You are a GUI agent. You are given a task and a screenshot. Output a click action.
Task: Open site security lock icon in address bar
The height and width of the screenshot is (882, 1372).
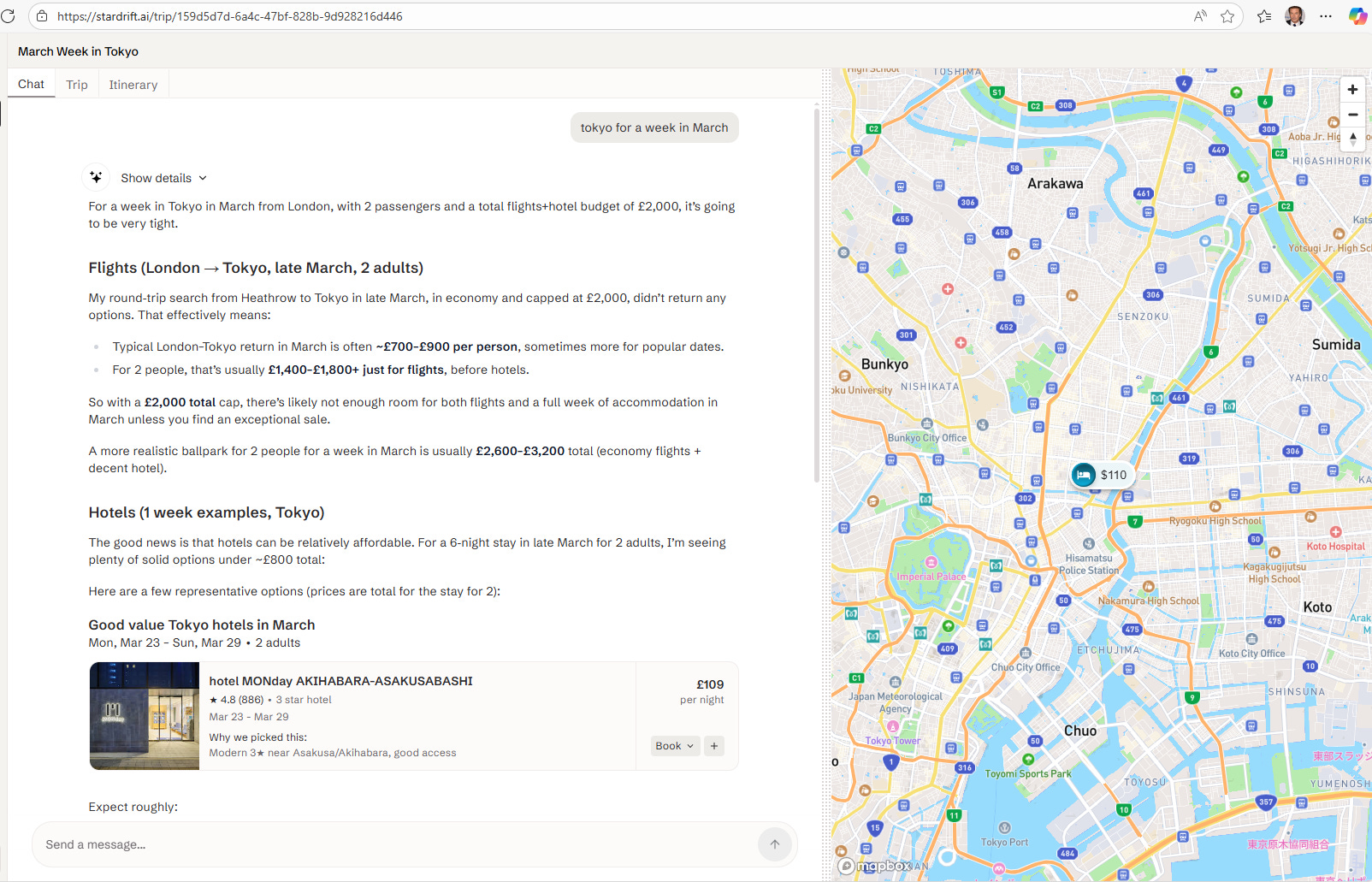coord(42,16)
